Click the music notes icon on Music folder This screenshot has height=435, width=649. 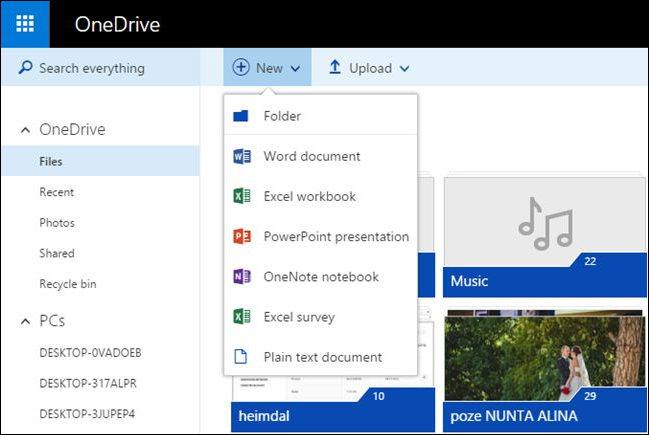click(546, 224)
